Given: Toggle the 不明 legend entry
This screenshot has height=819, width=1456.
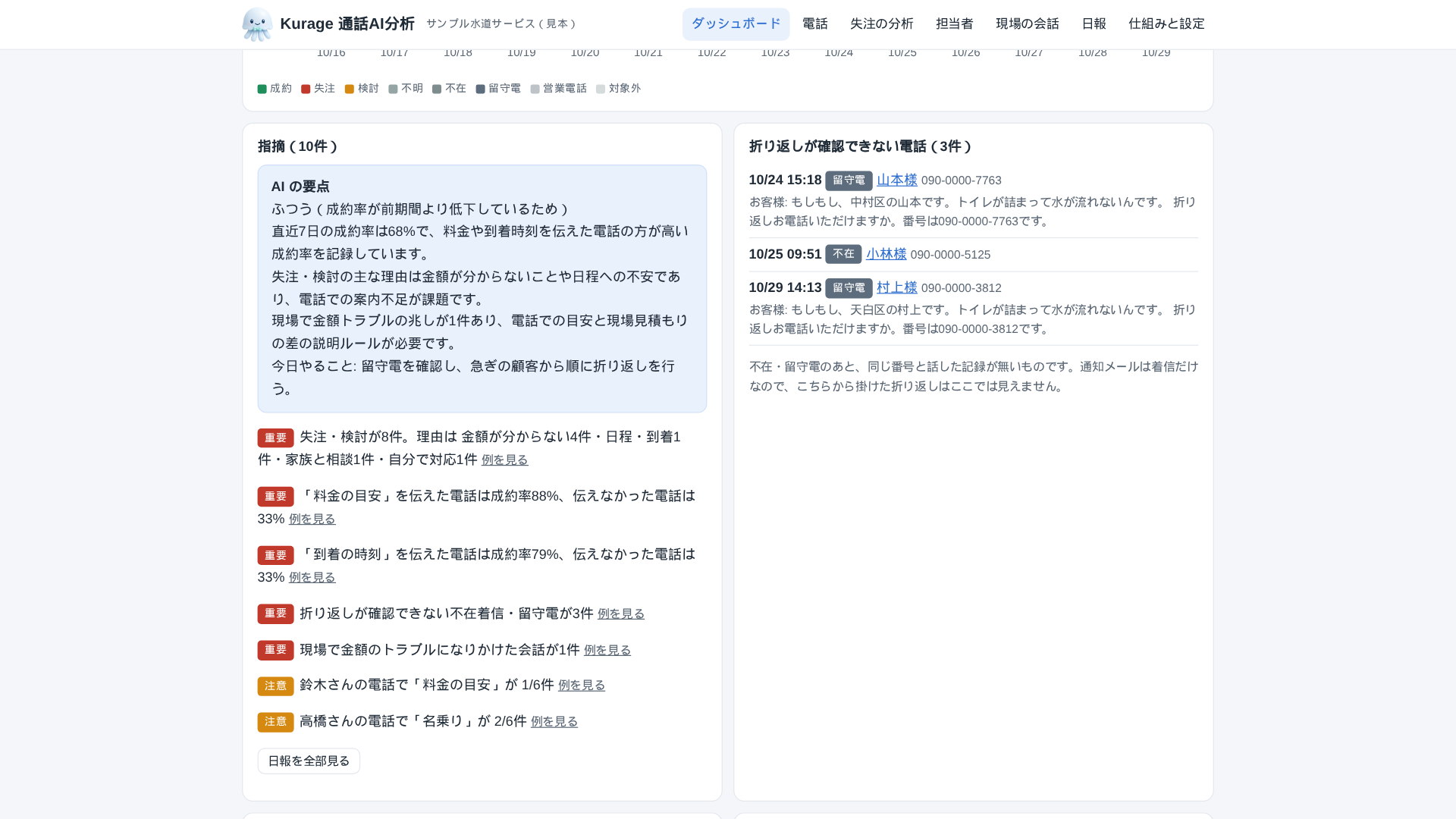Looking at the screenshot, I should click(x=406, y=89).
